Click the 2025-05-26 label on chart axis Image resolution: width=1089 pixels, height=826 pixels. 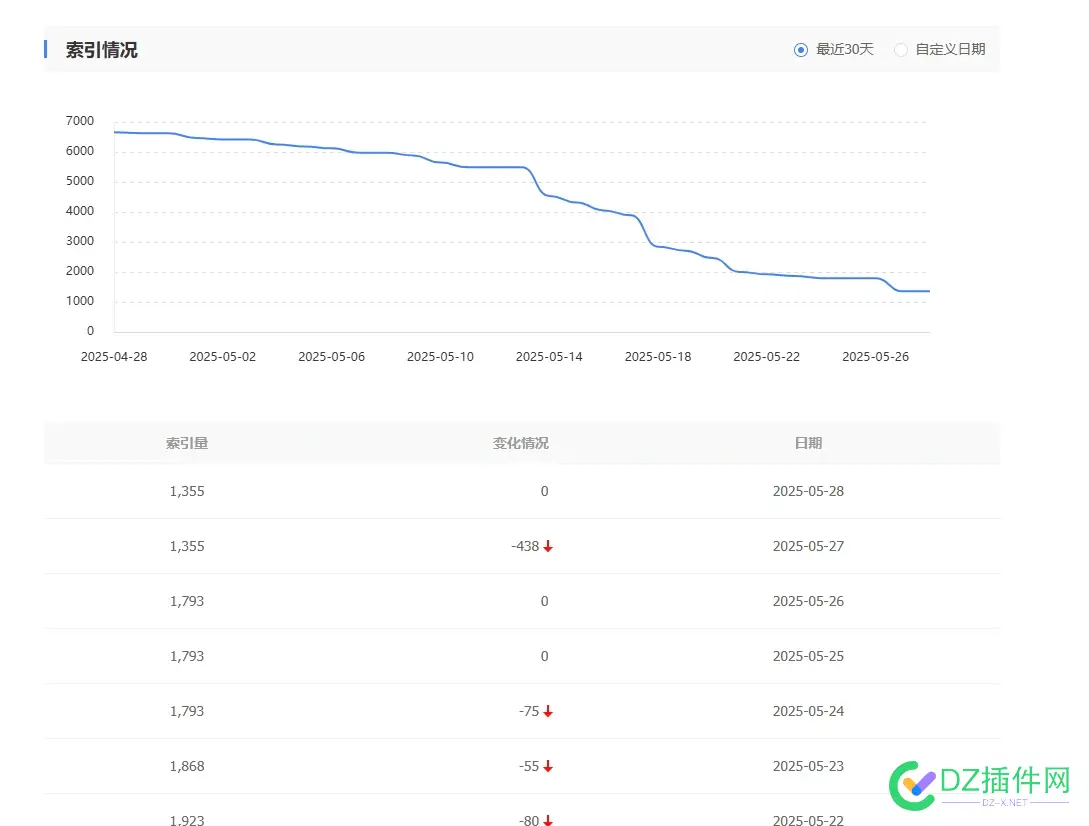click(875, 357)
